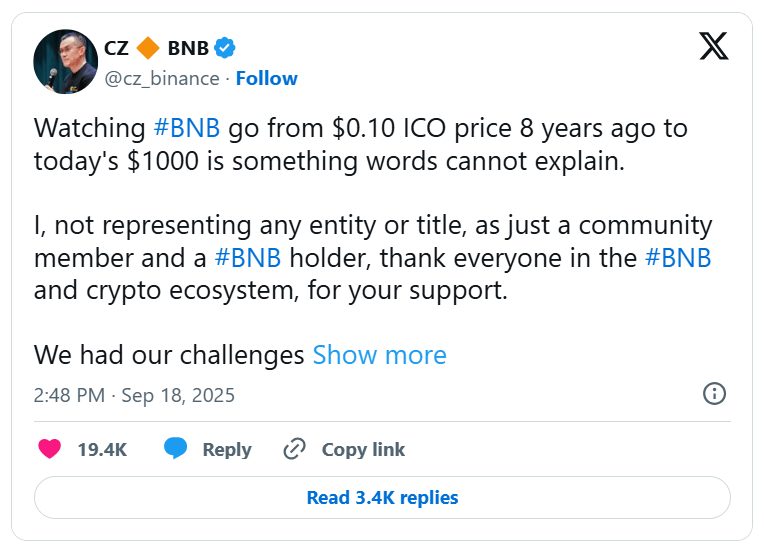Click the heart like icon
The height and width of the screenshot is (551, 764).
[x=49, y=449]
